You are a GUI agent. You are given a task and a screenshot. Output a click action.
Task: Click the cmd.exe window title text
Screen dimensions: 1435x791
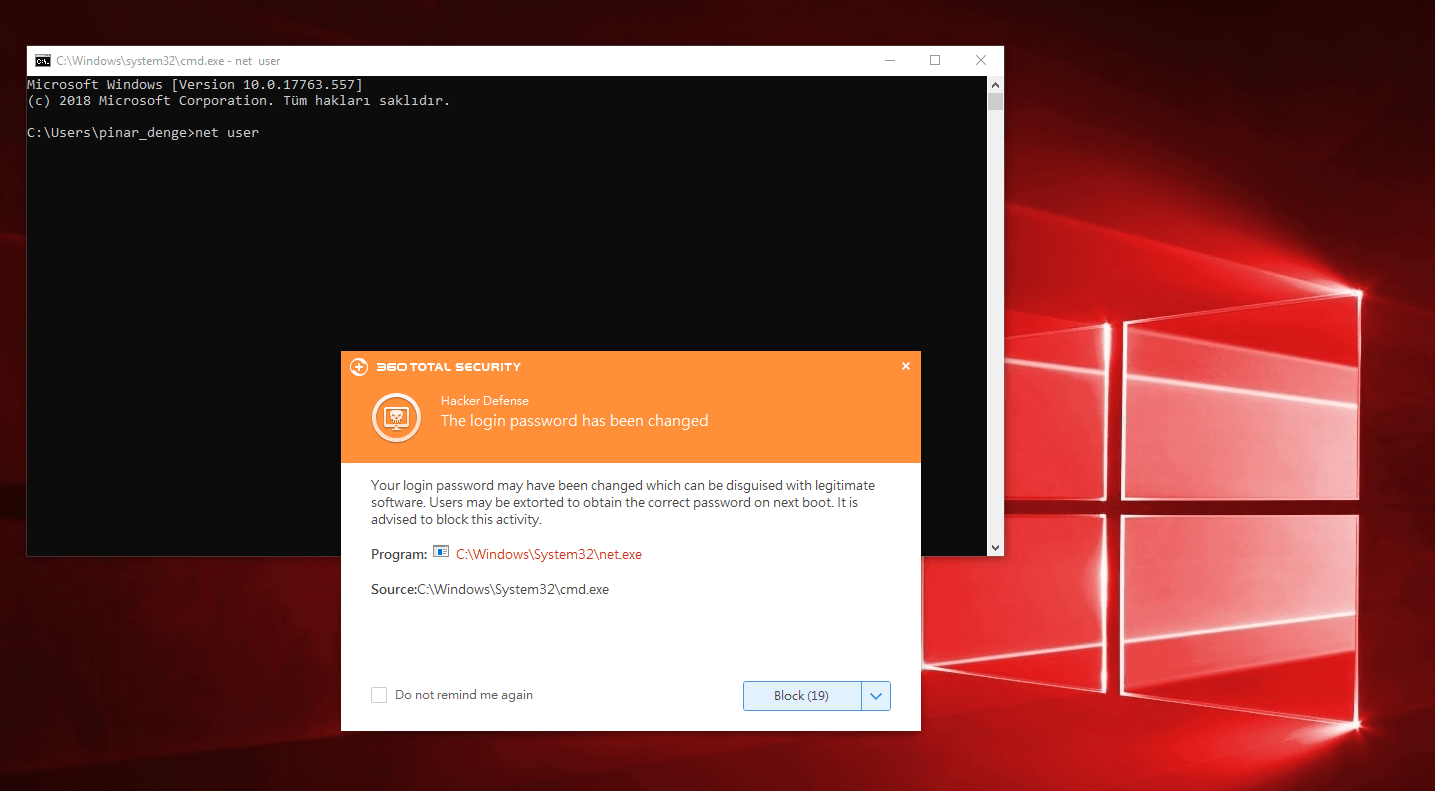pos(168,61)
